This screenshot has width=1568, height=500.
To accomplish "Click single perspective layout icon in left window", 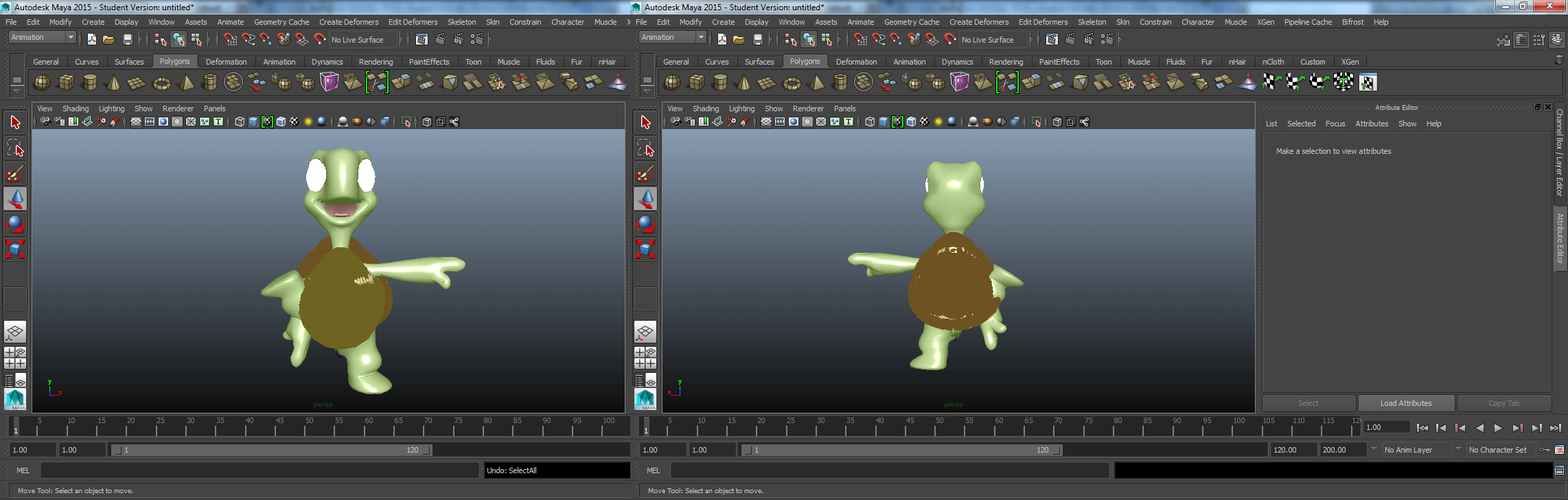I will click(15, 332).
